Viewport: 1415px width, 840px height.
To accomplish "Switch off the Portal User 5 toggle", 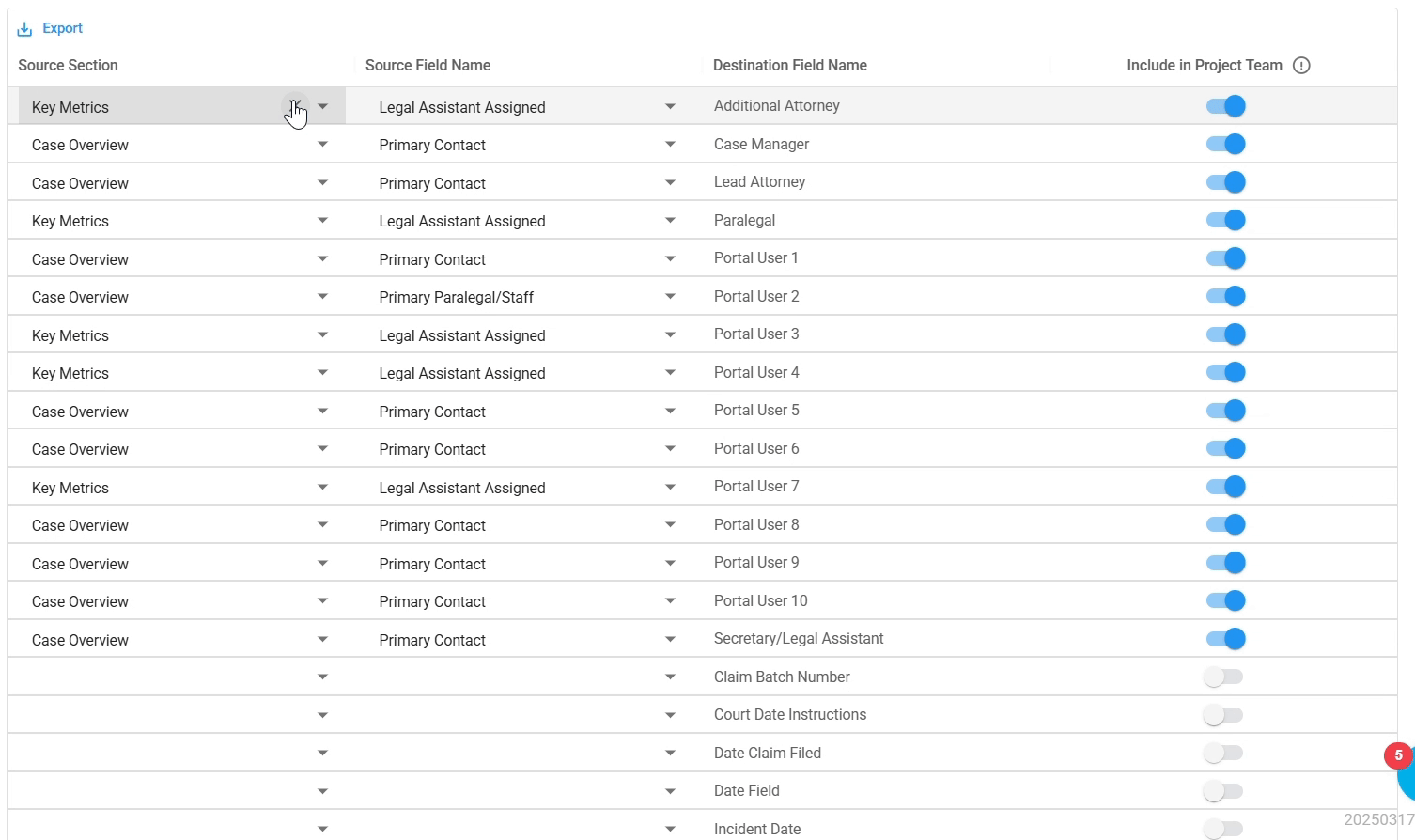I will pyautogui.click(x=1226, y=411).
